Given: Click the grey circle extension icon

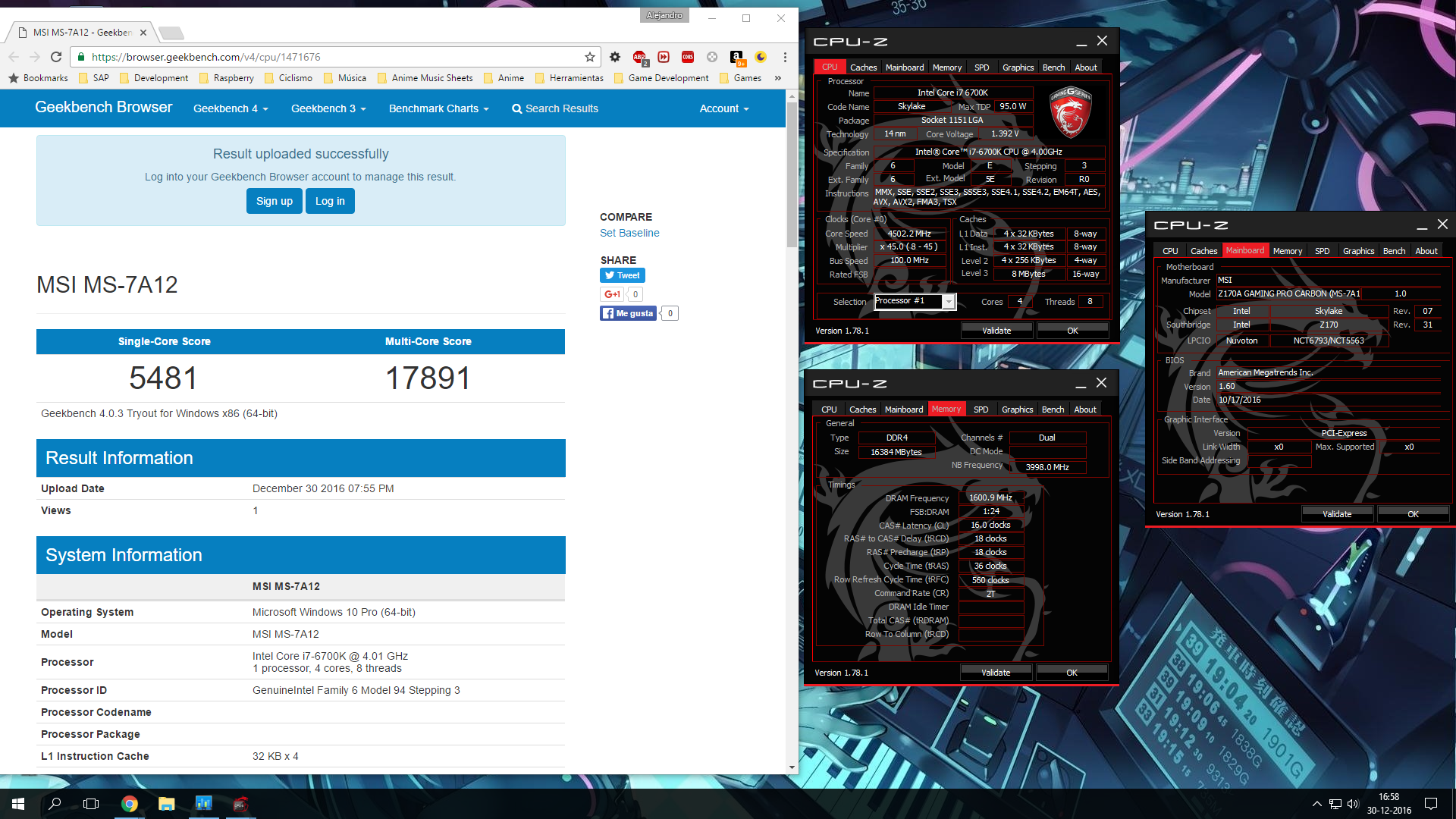Looking at the screenshot, I should click(712, 57).
